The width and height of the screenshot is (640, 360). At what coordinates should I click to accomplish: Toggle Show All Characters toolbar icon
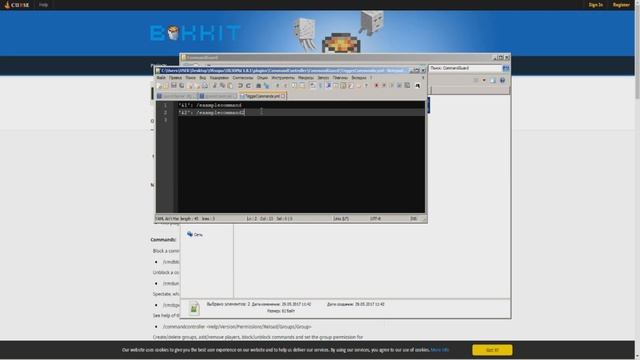pos(320,86)
